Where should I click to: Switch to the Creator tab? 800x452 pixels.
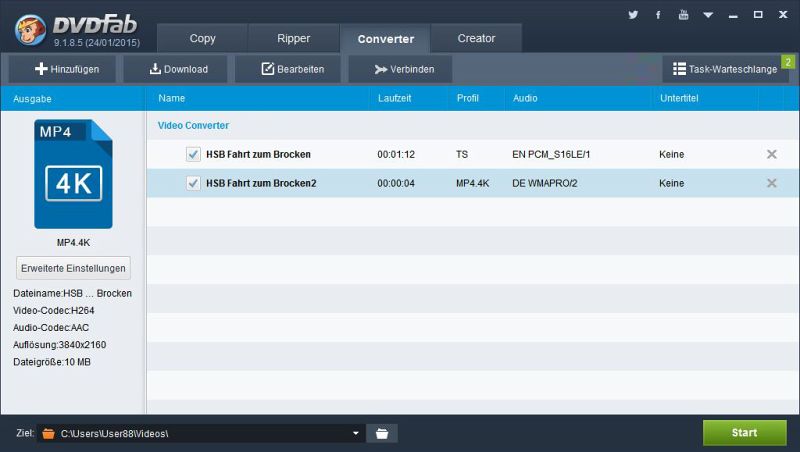tap(476, 38)
